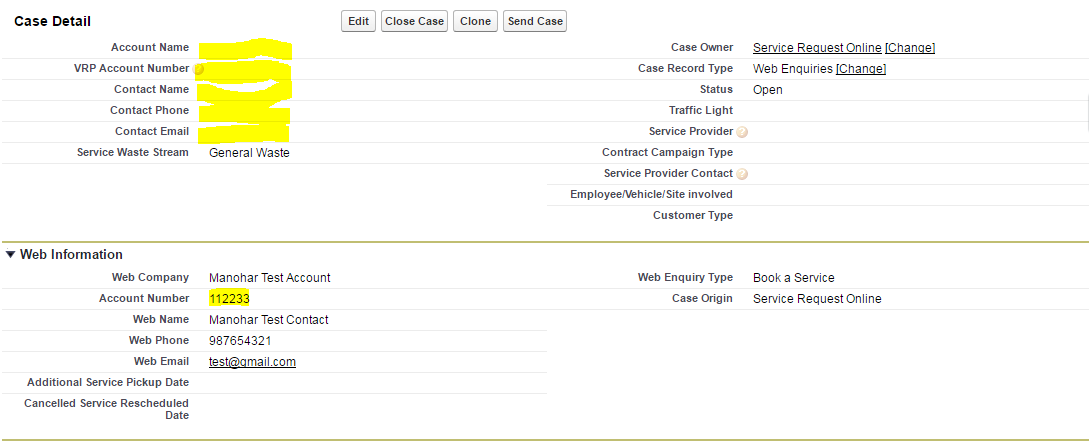
Task: Click the Service Provider help icon
Action: pyautogui.click(x=742, y=132)
